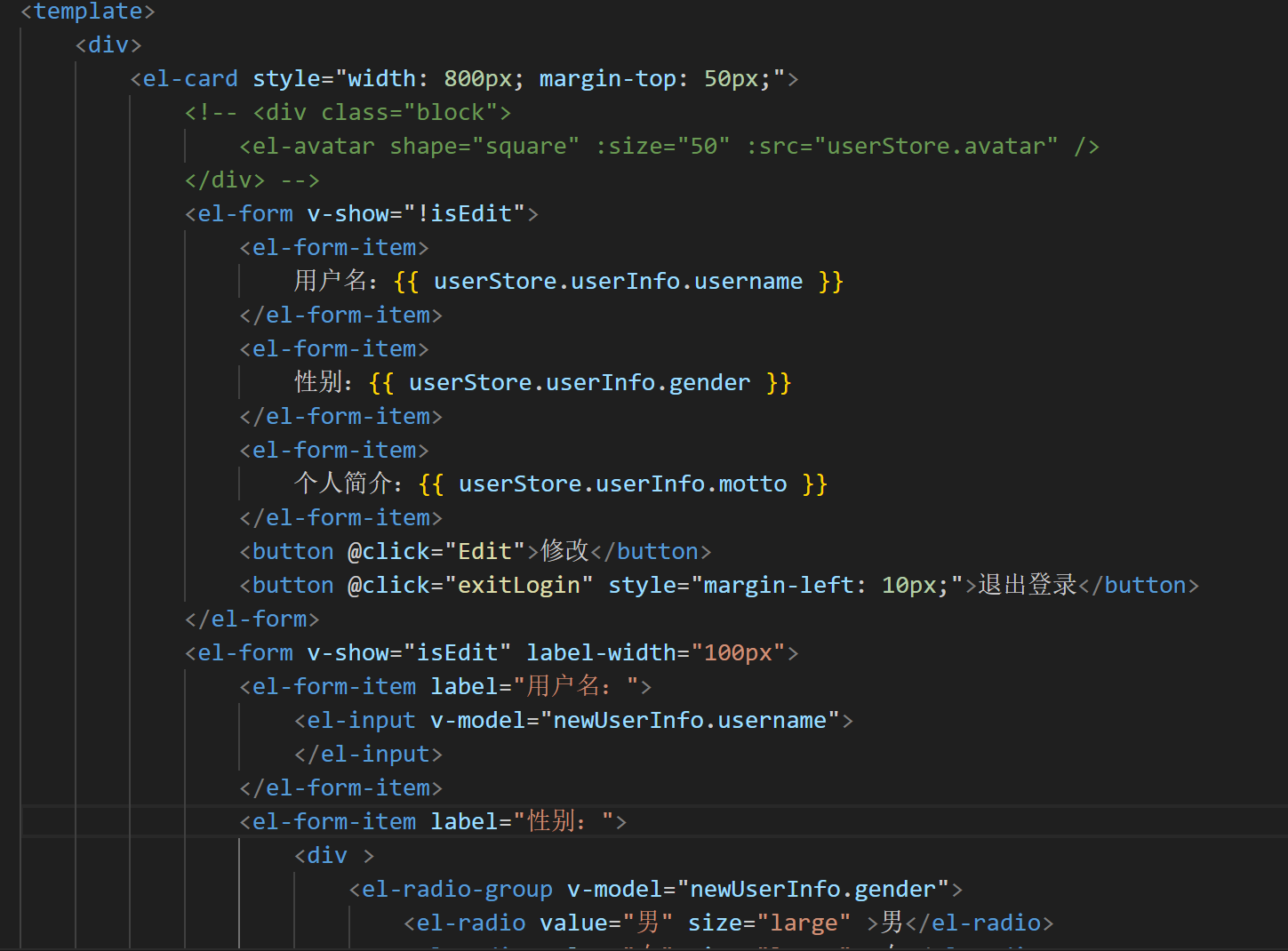Screen dimensions: 1288x951
Task: Click the closing </el-input> tag
Action: 369,755
